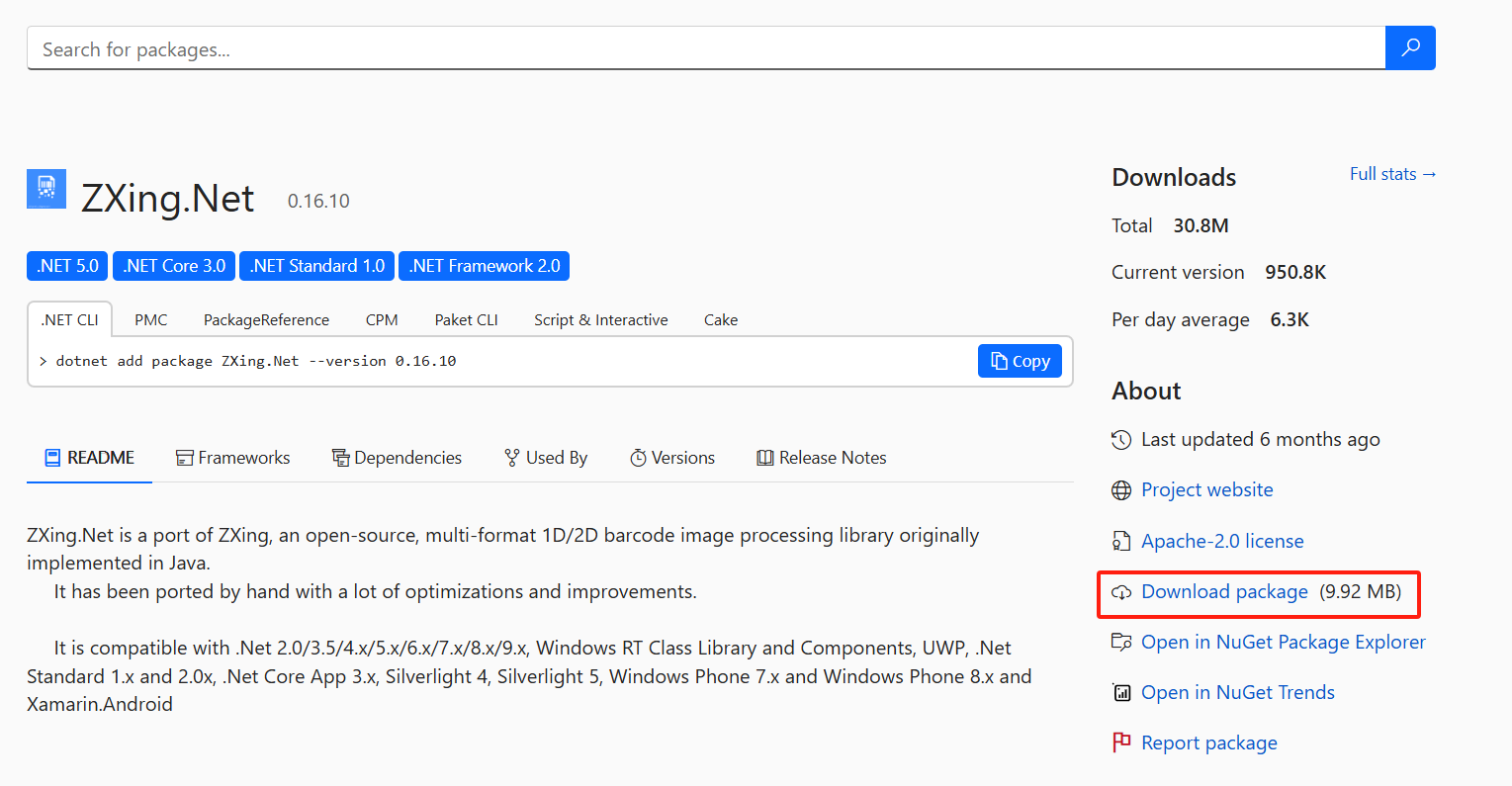
Task: Click the clock history icon beside Last updated
Action: [x=1121, y=440]
